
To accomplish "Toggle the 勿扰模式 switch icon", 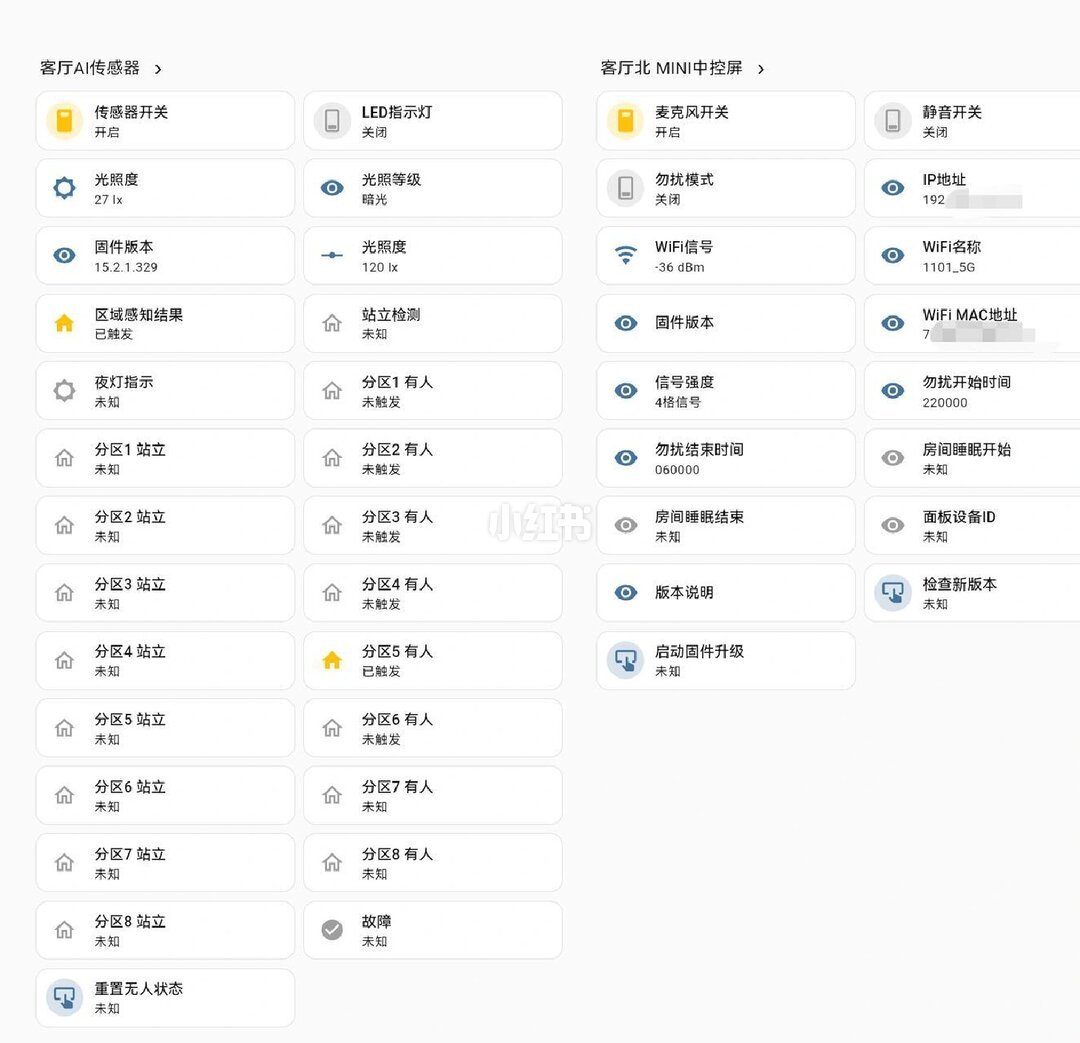I will click(x=625, y=188).
